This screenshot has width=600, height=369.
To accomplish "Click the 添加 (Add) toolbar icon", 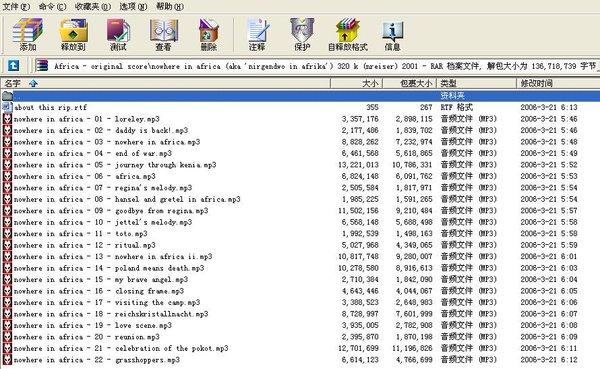I will point(28,34).
